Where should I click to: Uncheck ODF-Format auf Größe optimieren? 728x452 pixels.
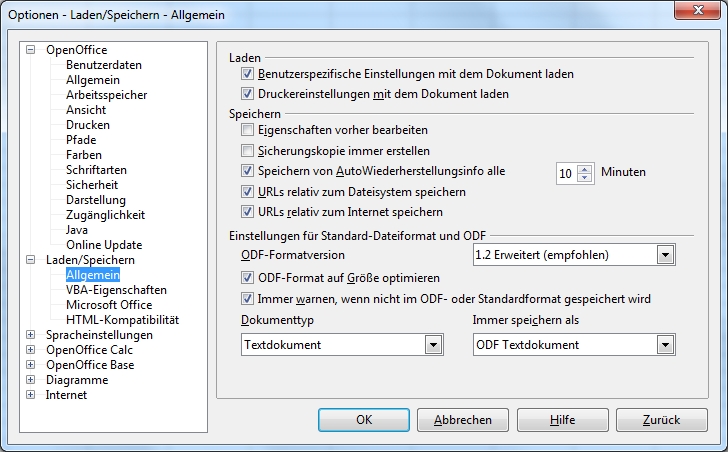click(248, 277)
